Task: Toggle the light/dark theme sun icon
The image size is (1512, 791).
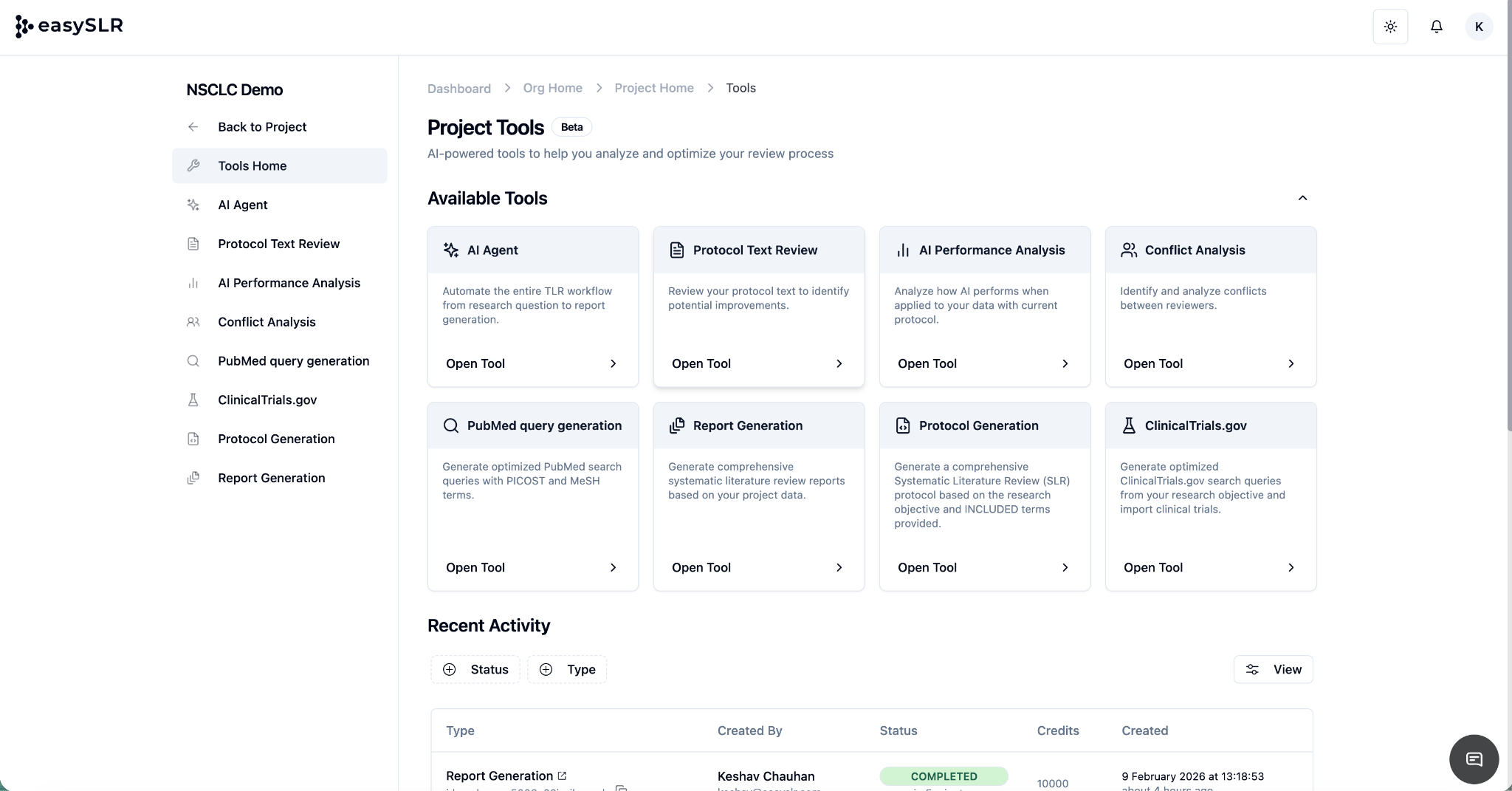Action: click(1390, 27)
